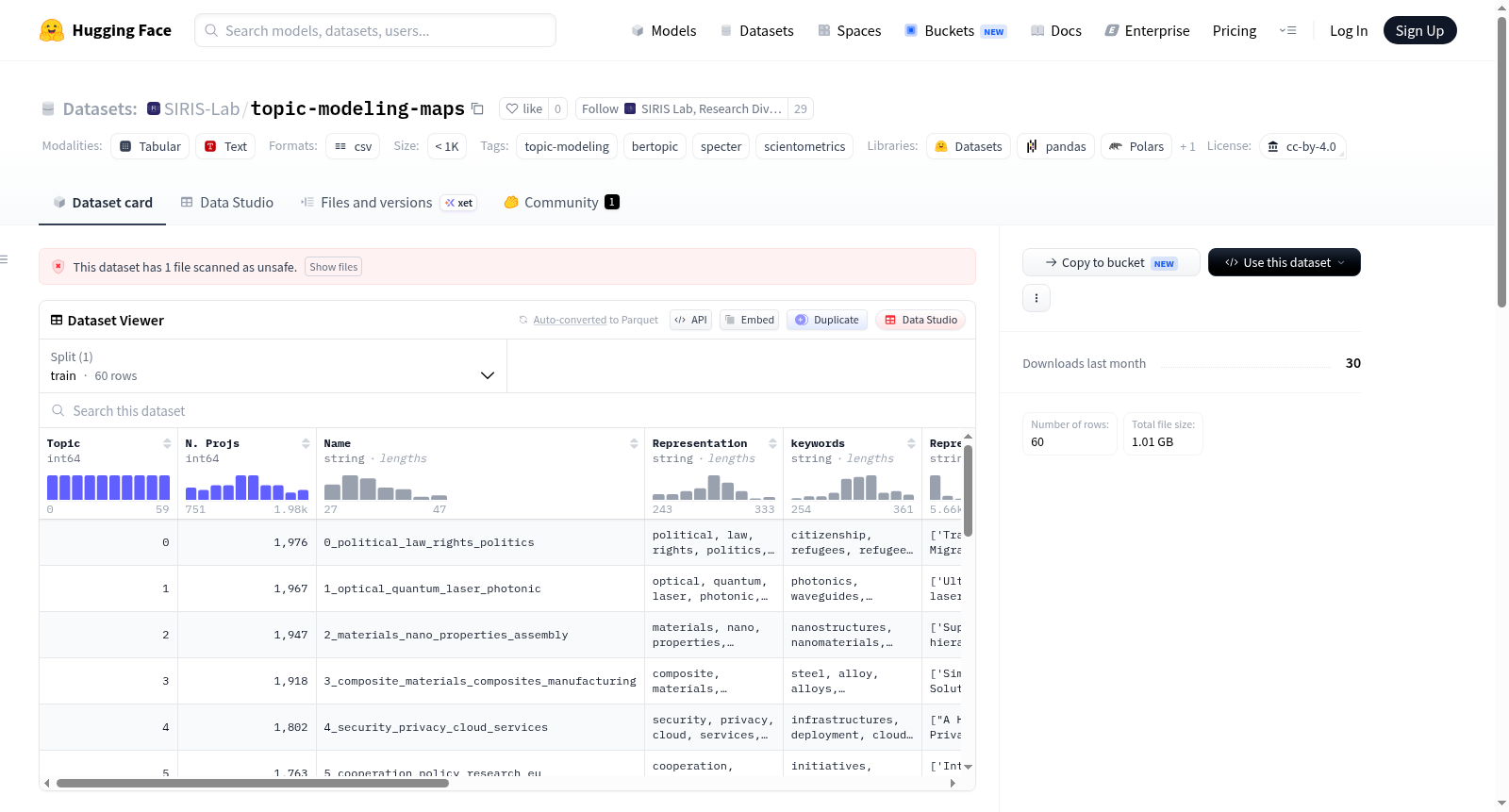Open the Use this dataset dropdown

[x=1285, y=262]
